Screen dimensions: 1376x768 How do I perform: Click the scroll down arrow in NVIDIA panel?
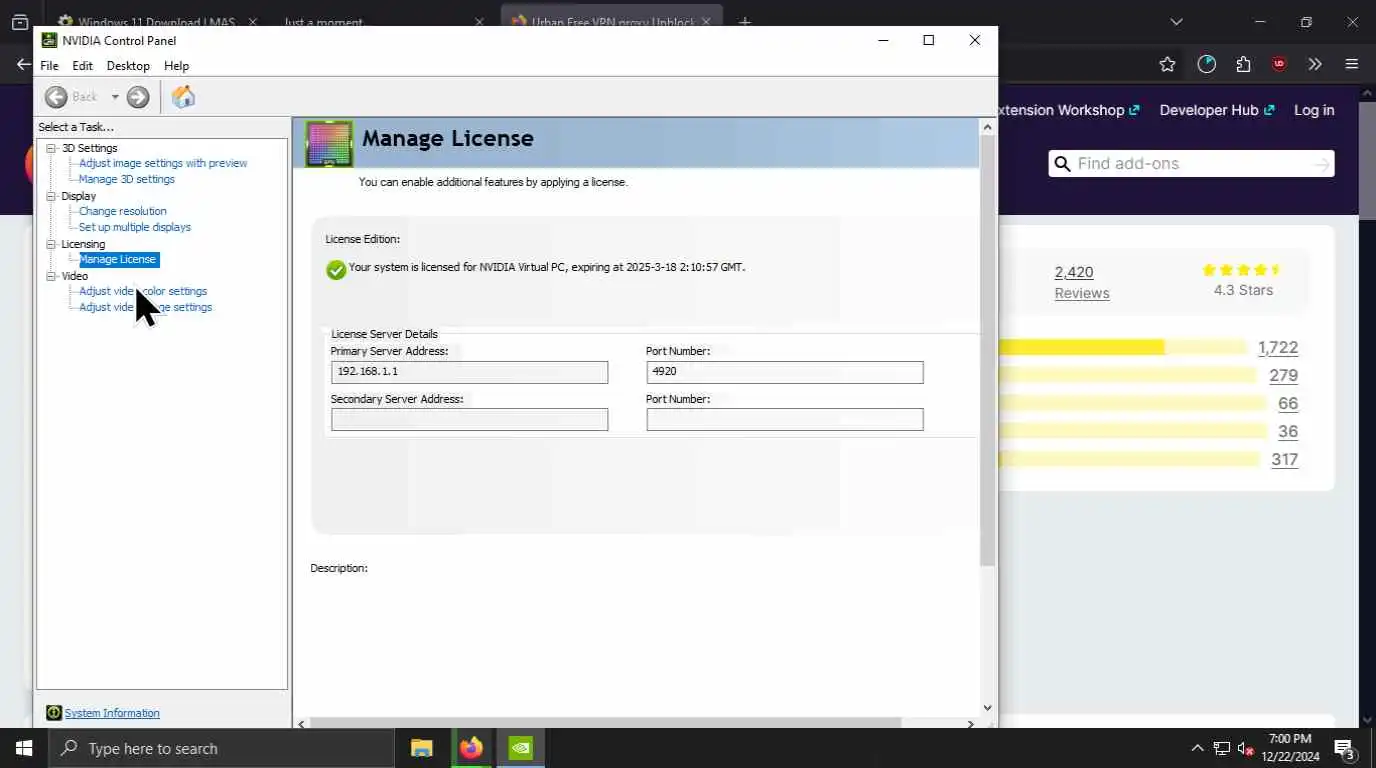(x=987, y=707)
